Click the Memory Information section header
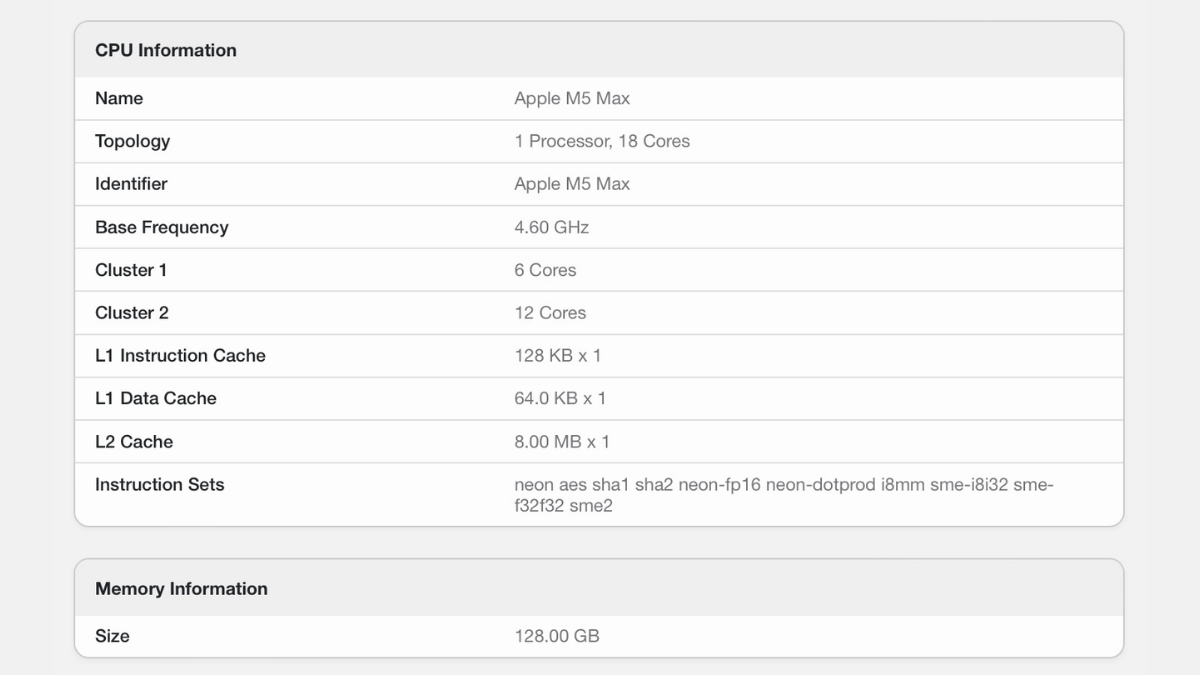The image size is (1200, 675). pyautogui.click(x=181, y=589)
